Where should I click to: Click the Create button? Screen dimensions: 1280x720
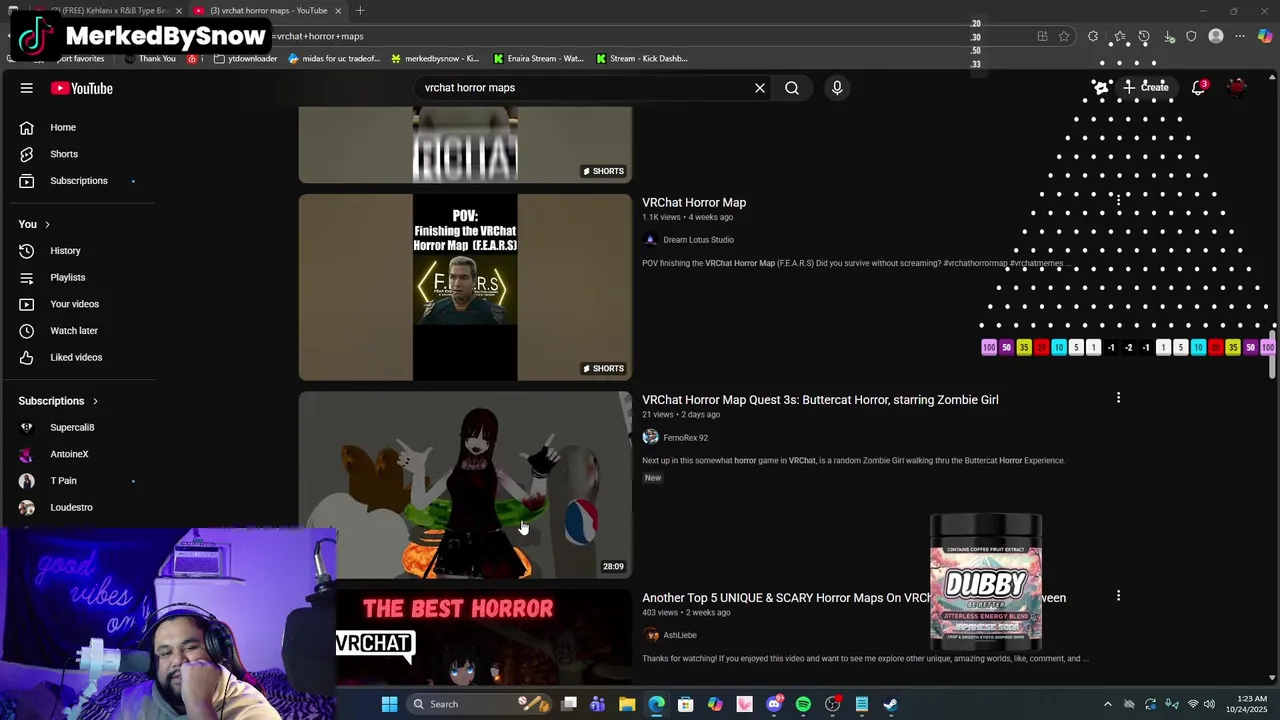click(1145, 88)
